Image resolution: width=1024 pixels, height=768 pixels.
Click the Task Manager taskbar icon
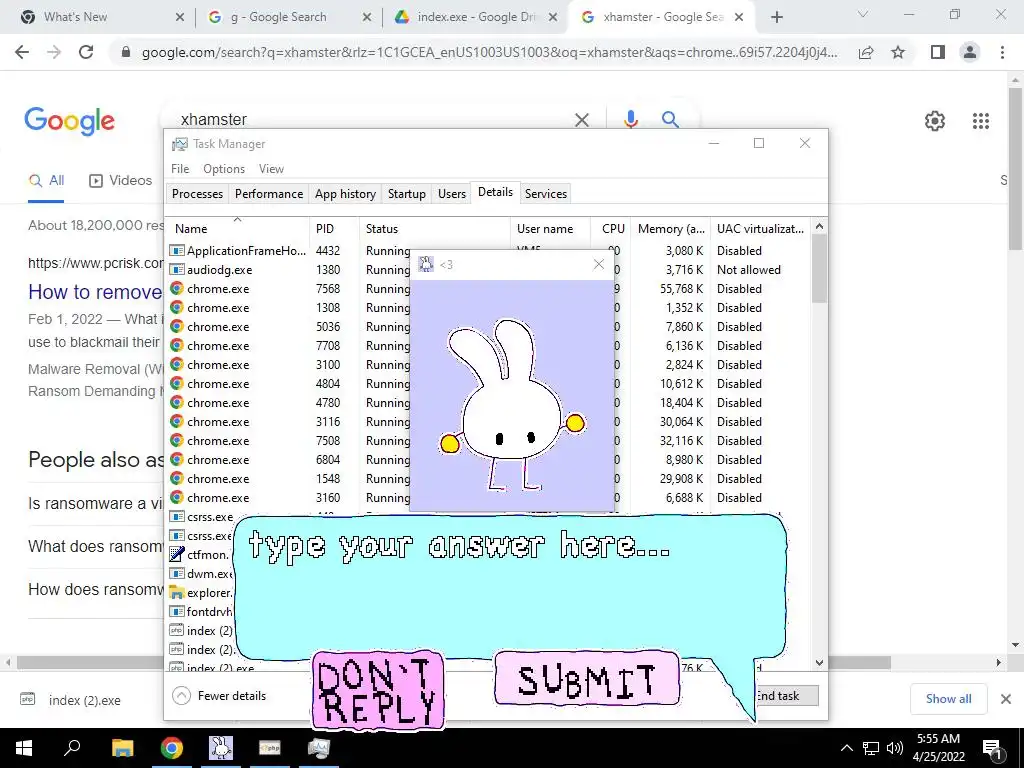(x=319, y=748)
